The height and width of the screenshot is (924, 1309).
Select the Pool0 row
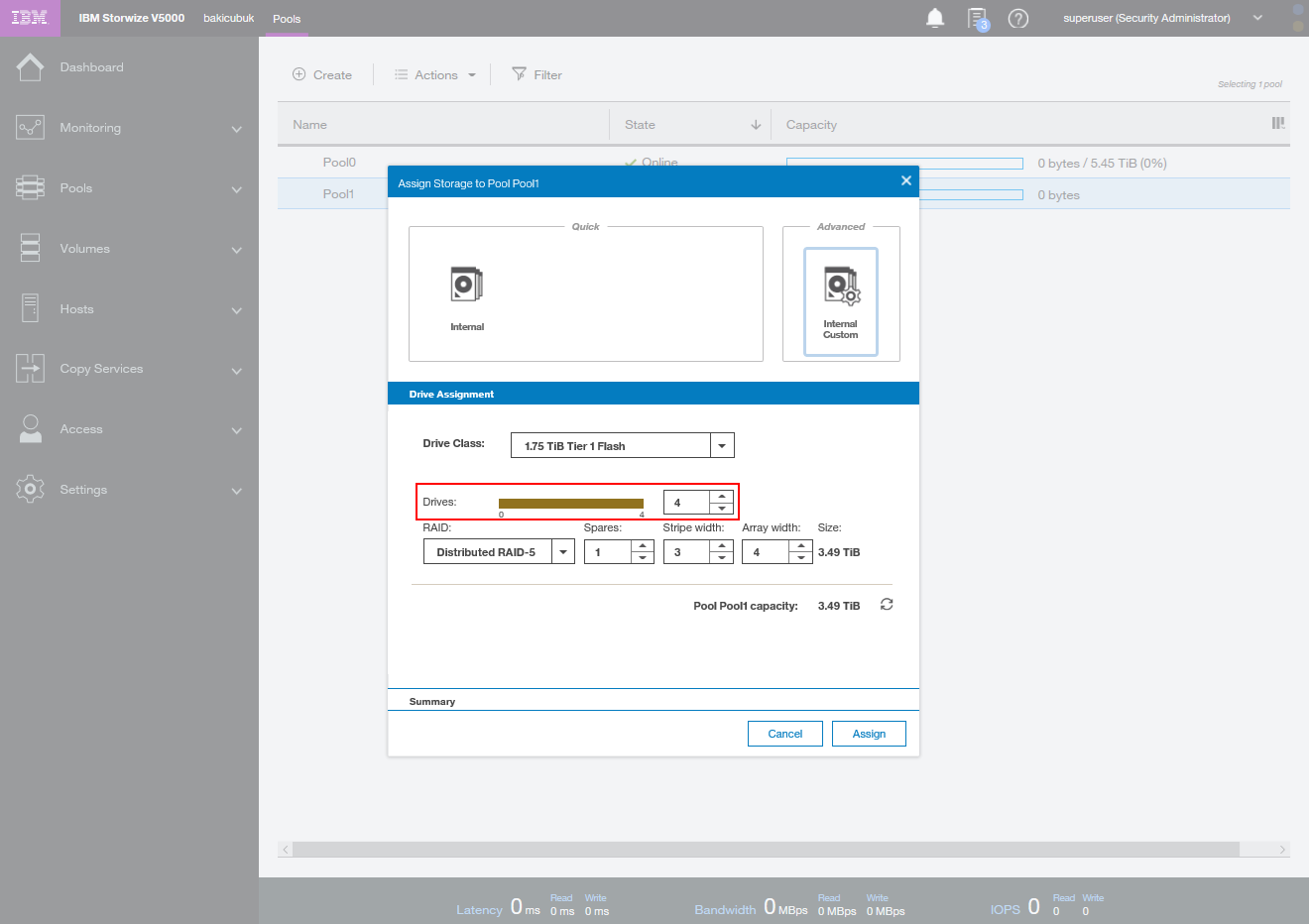click(x=783, y=163)
